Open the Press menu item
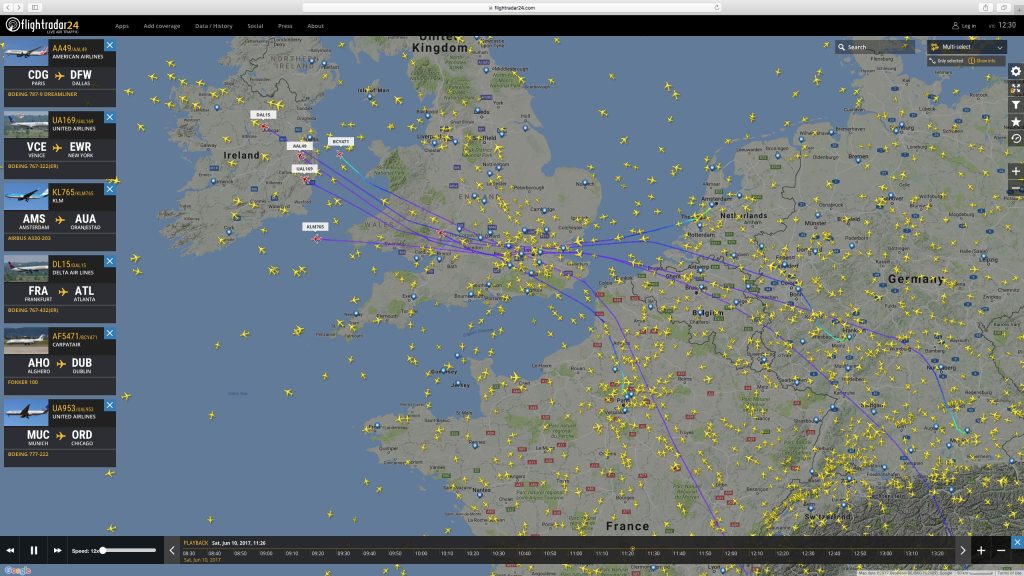Viewport: 1024px width, 576px height. pos(285,26)
